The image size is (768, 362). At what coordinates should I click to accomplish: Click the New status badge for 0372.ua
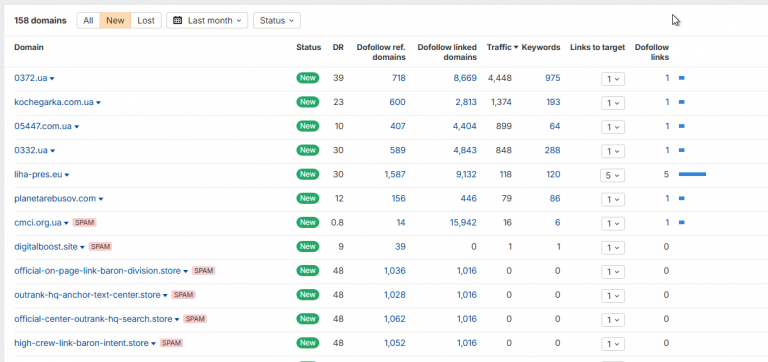tap(308, 78)
